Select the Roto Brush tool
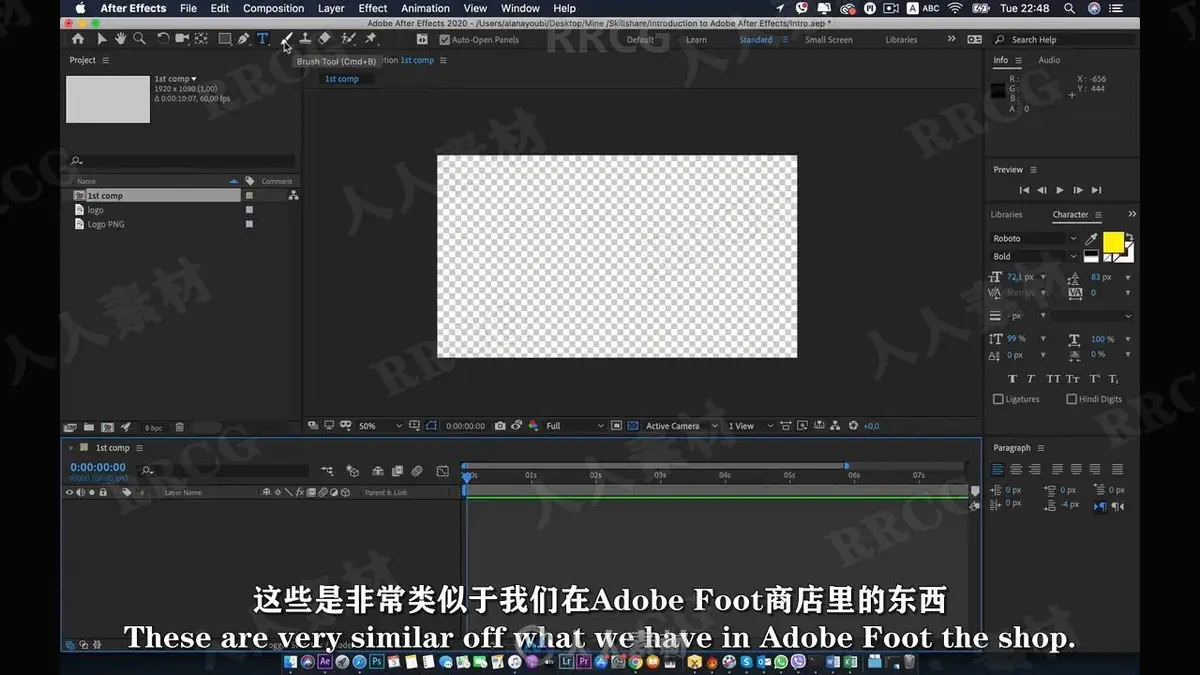Image resolution: width=1200 pixels, height=675 pixels. [x=348, y=39]
